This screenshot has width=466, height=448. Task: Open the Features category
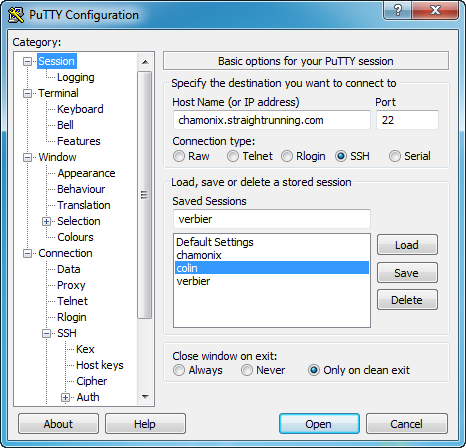[79, 141]
